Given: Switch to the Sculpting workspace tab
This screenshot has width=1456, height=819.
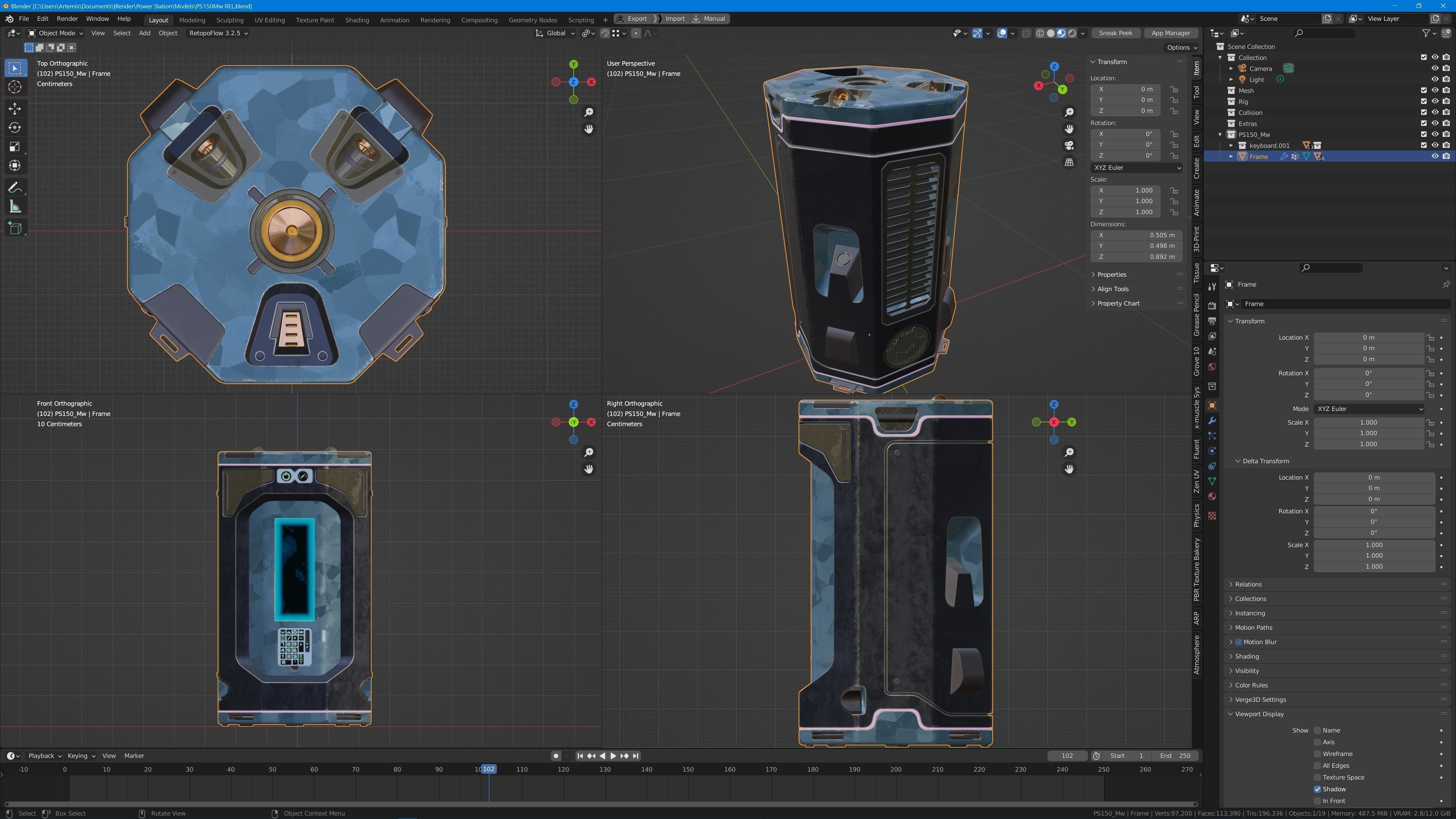Looking at the screenshot, I should point(229,20).
